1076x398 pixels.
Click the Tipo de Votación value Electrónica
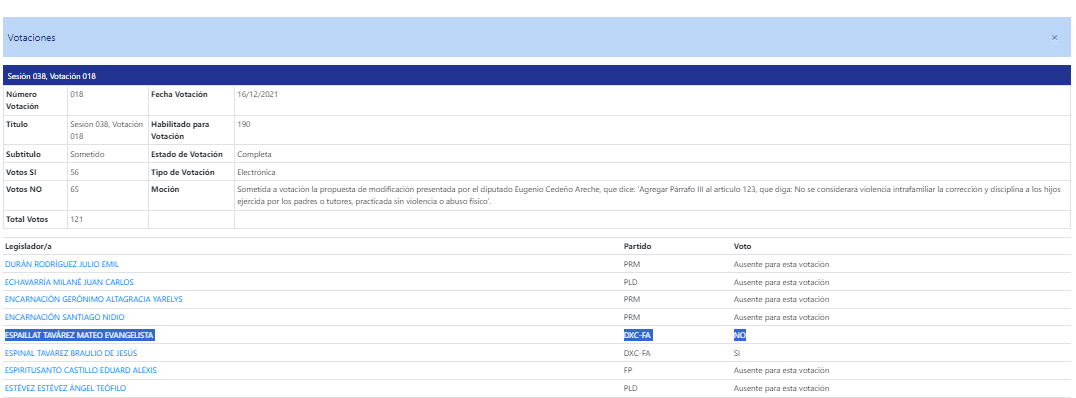point(256,172)
